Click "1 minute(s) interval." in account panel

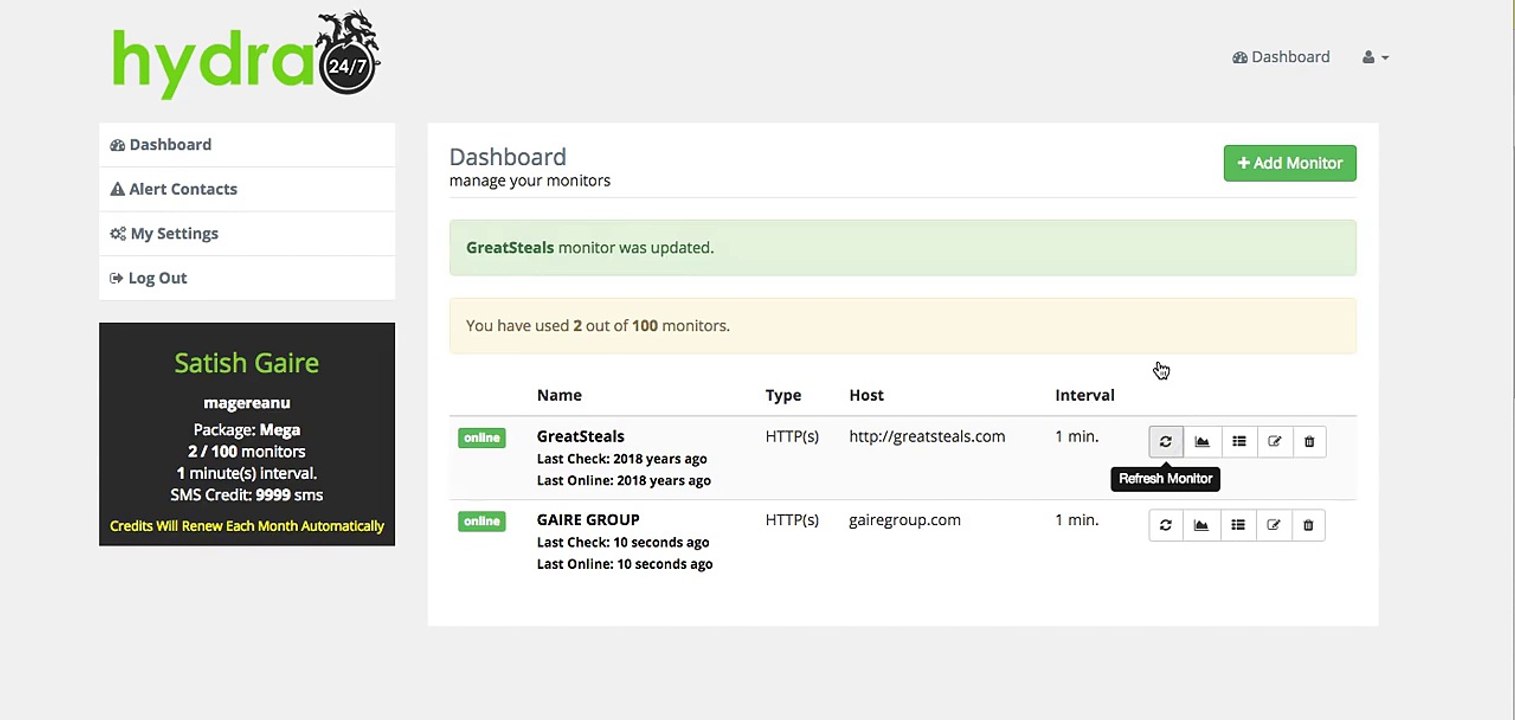[x=247, y=473]
